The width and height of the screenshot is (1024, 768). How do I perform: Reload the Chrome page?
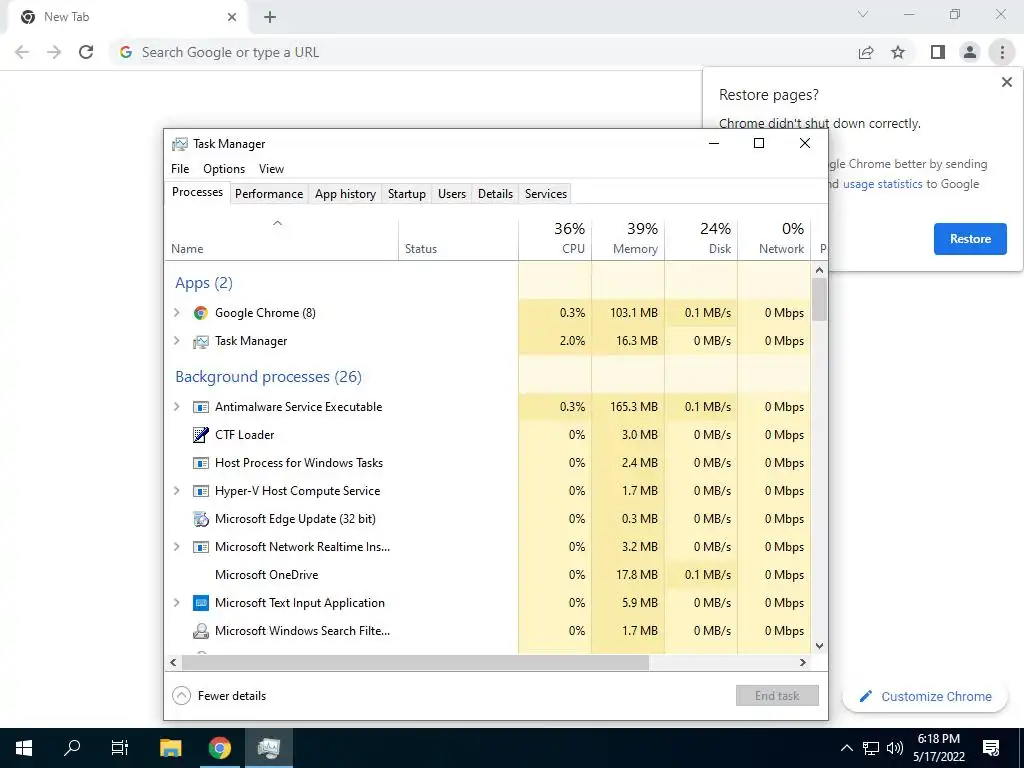coord(86,52)
